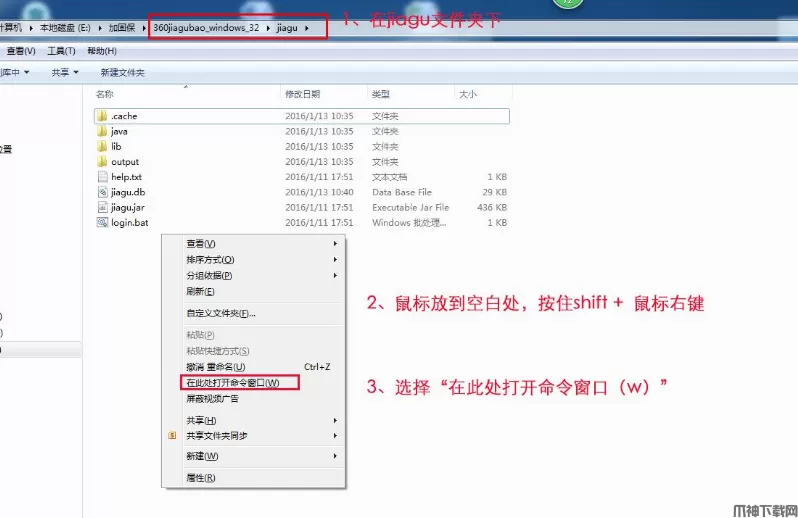
Task: Select the output folder icon
Action: (102, 162)
